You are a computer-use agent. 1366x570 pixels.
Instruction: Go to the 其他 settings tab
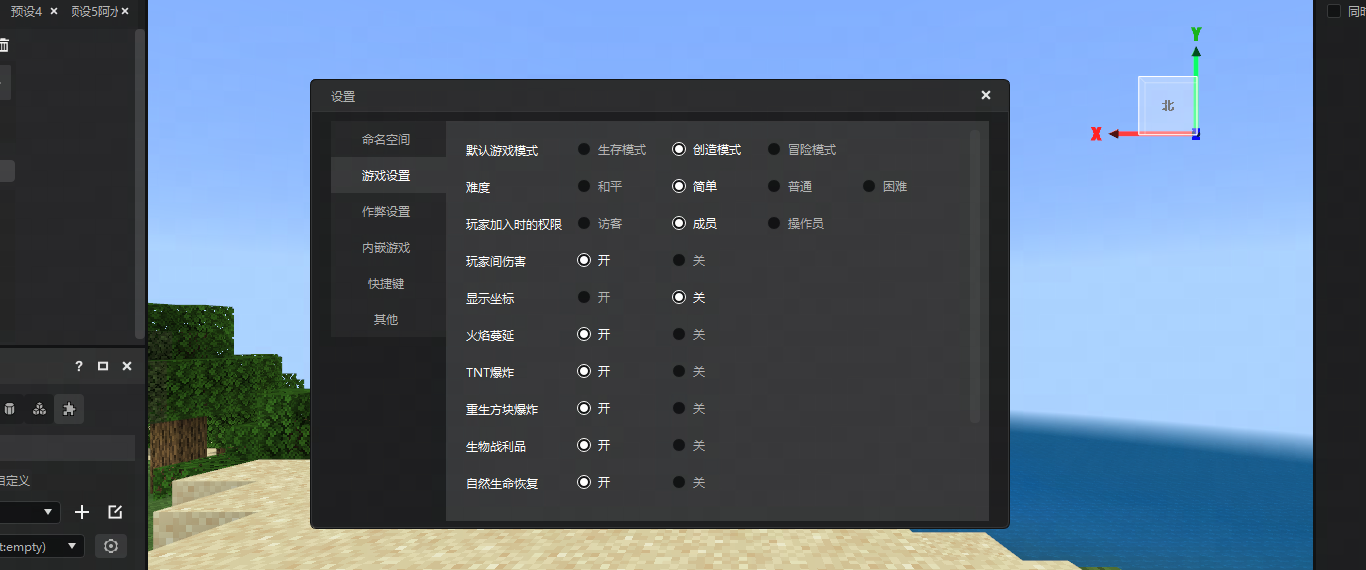coord(387,320)
